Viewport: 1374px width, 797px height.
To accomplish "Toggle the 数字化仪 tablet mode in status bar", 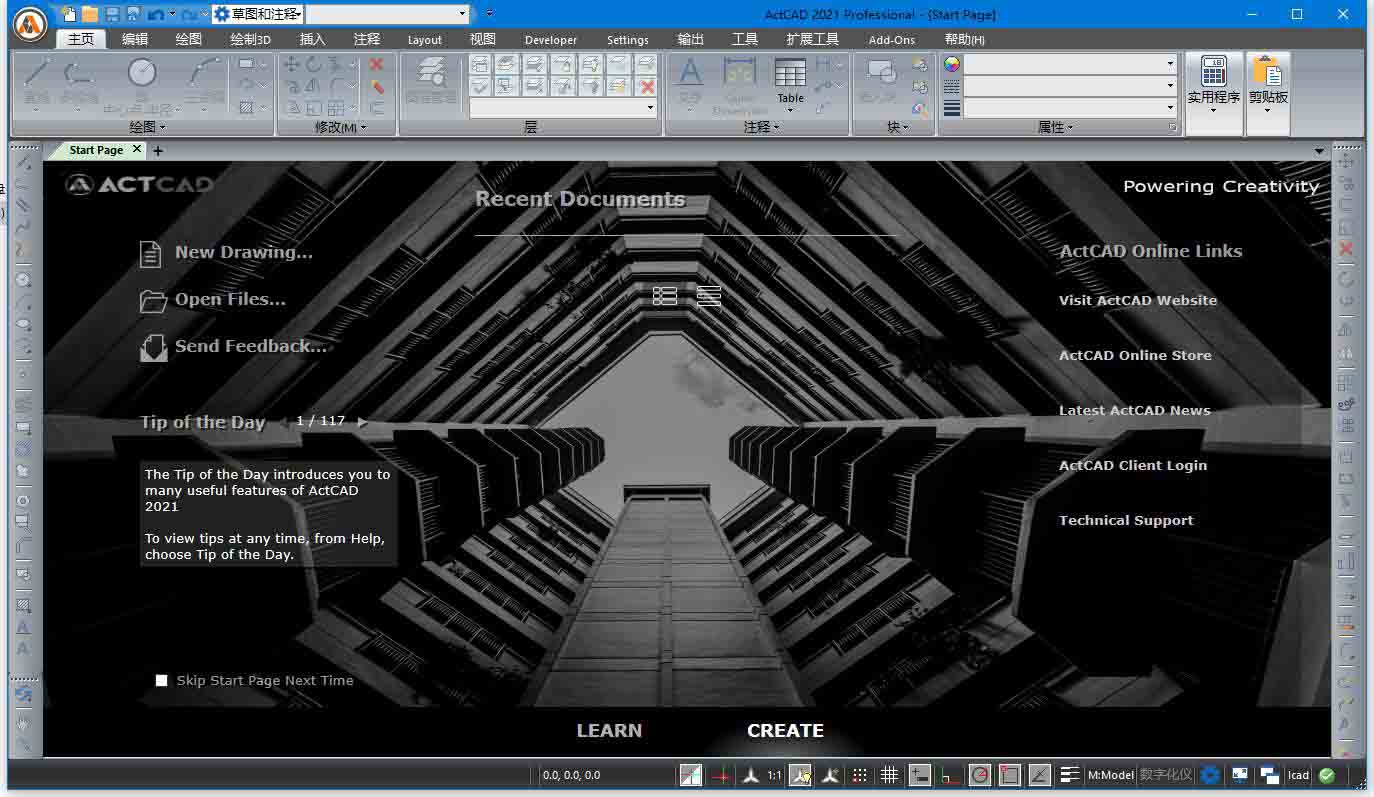I will pos(1165,775).
